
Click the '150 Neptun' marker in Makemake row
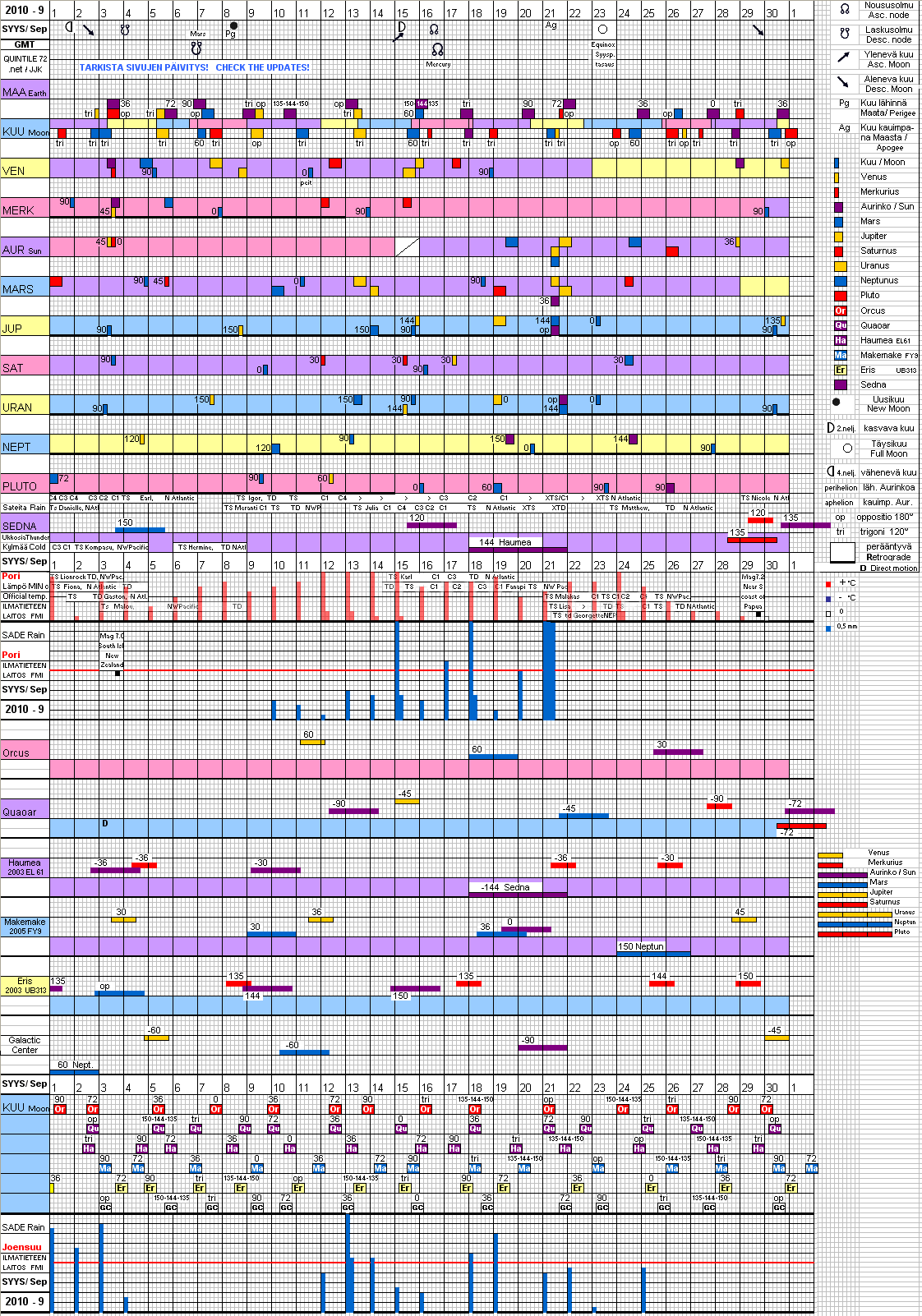(640, 946)
